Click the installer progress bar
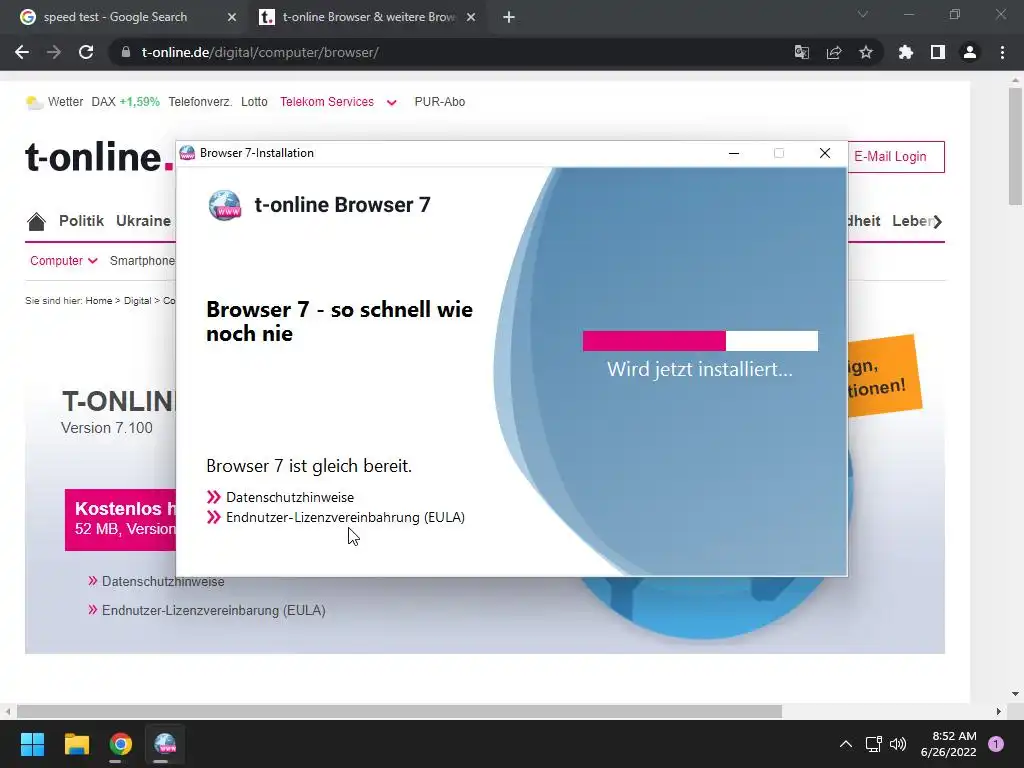Screen dimensions: 1024x768 (x=700, y=341)
